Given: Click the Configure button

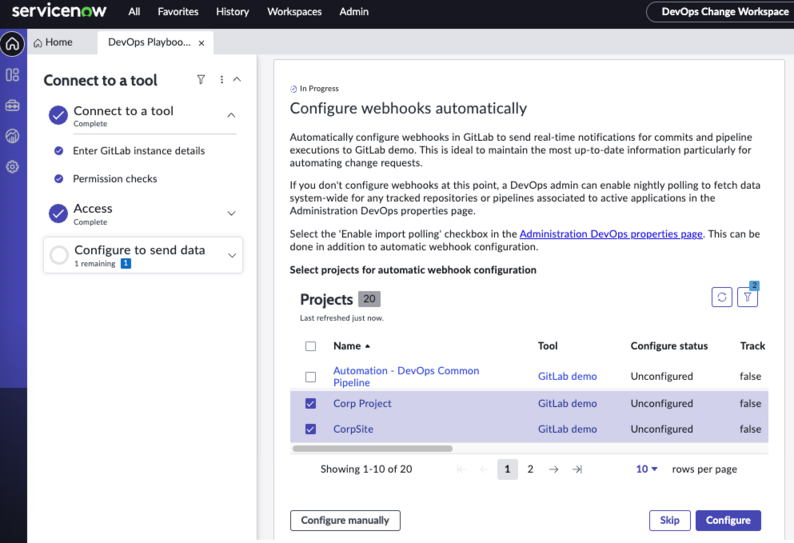Looking at the screenshot, I should point(728,520).
